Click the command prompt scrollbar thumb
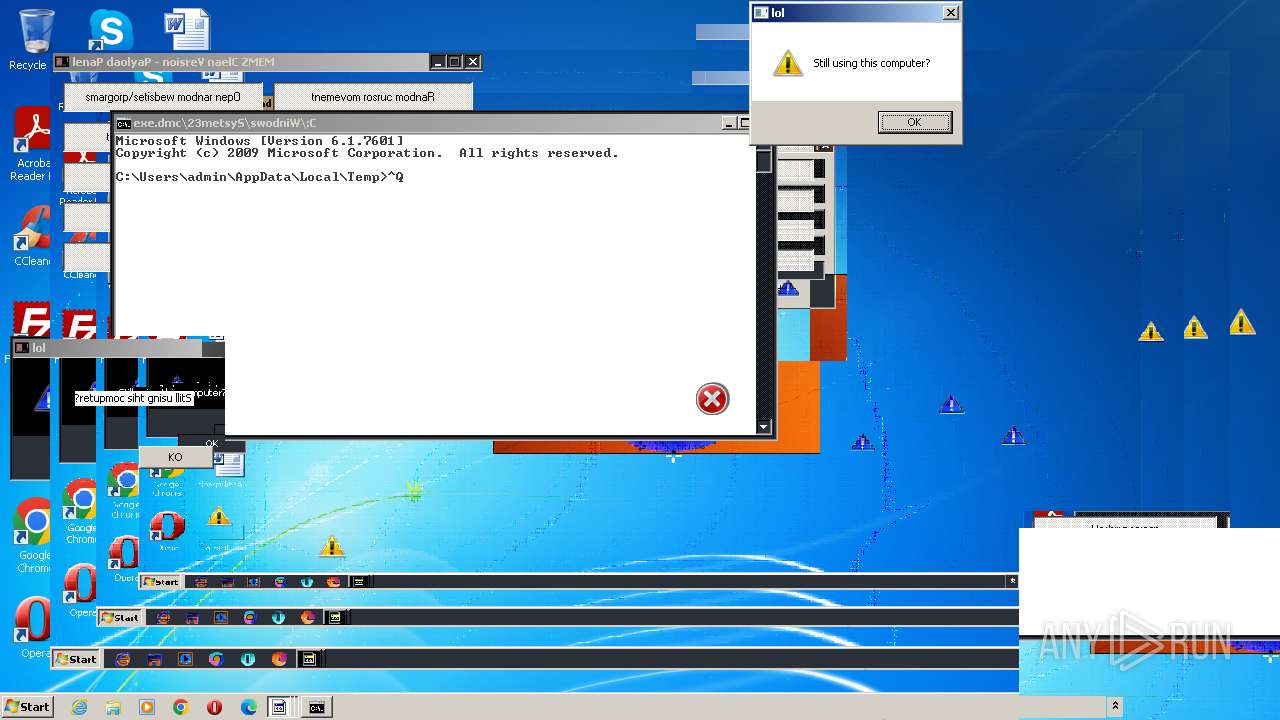 click(764, 161)
